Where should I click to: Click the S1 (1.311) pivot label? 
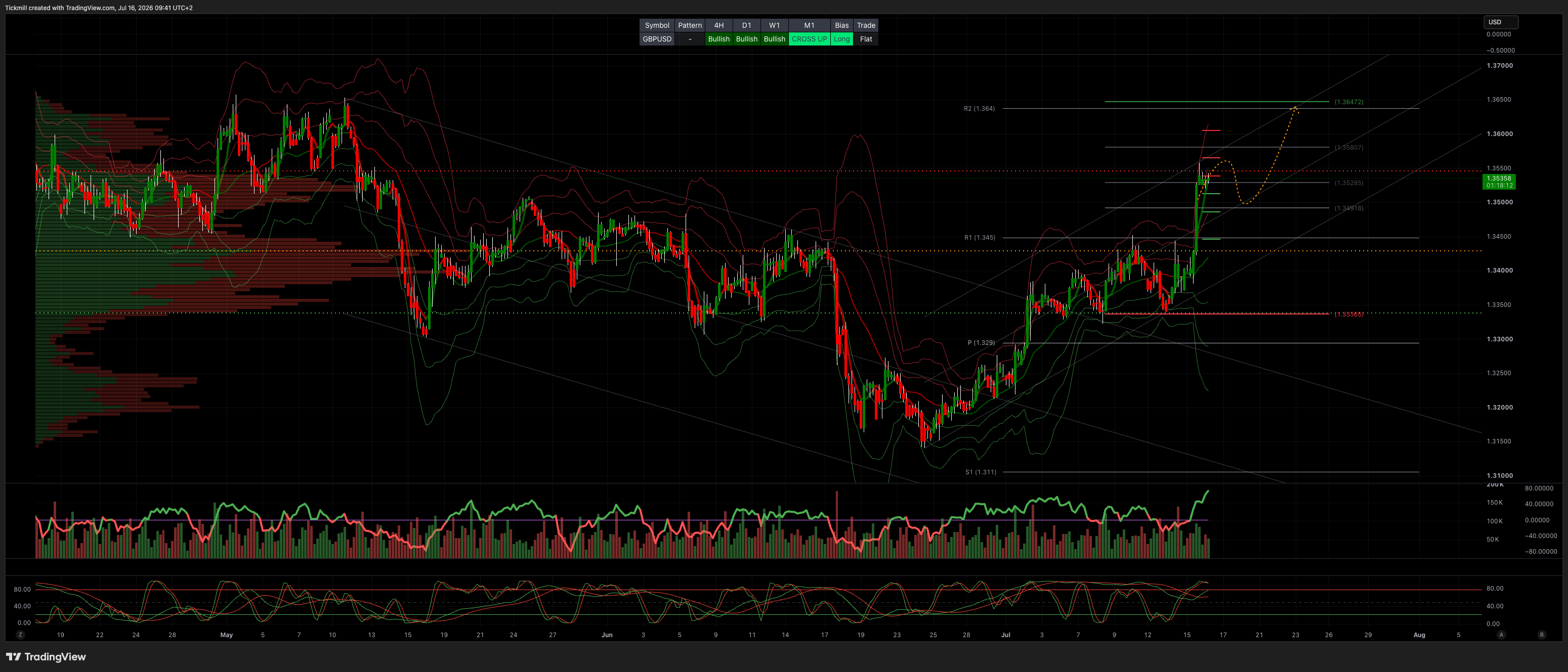click(x=981, y=472)
